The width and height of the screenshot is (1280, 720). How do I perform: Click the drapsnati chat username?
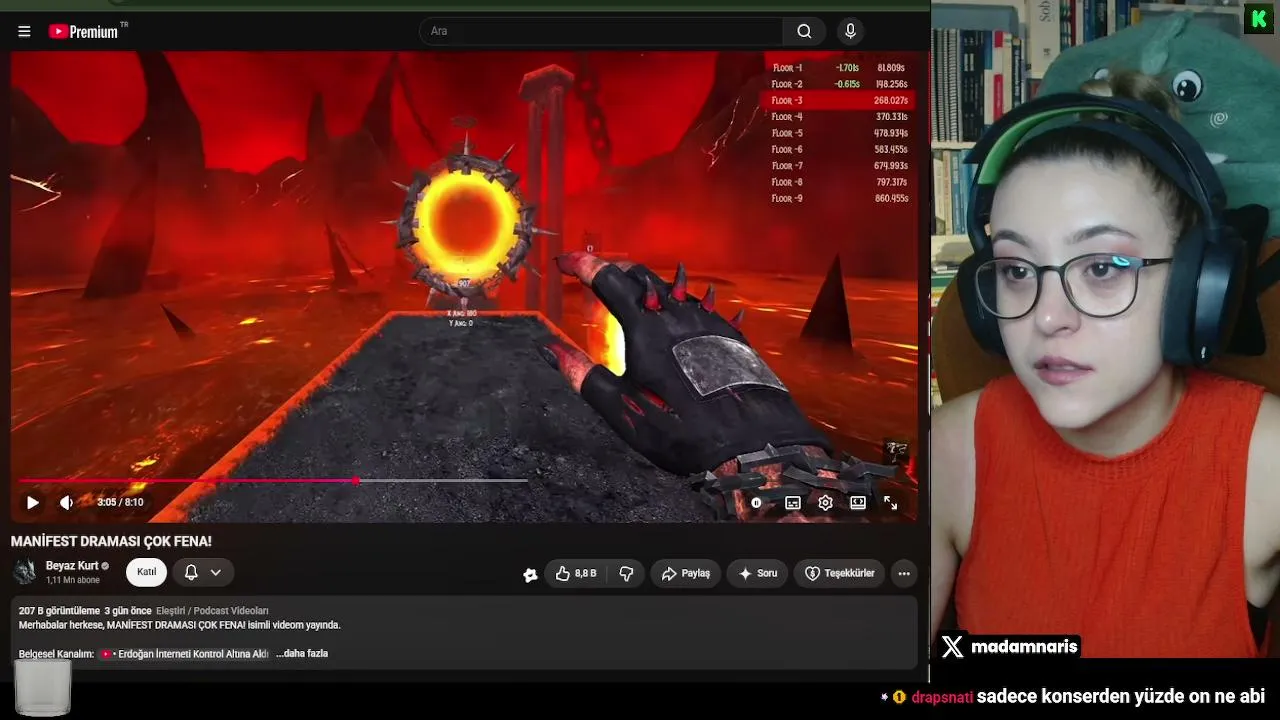click(941, 697)
